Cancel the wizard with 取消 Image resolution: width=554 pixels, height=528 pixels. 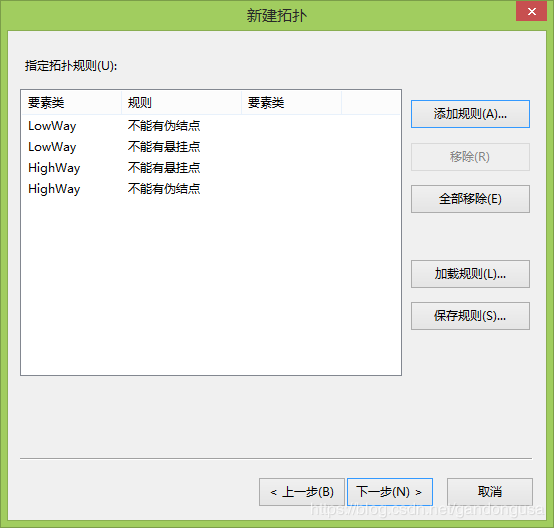490,492
